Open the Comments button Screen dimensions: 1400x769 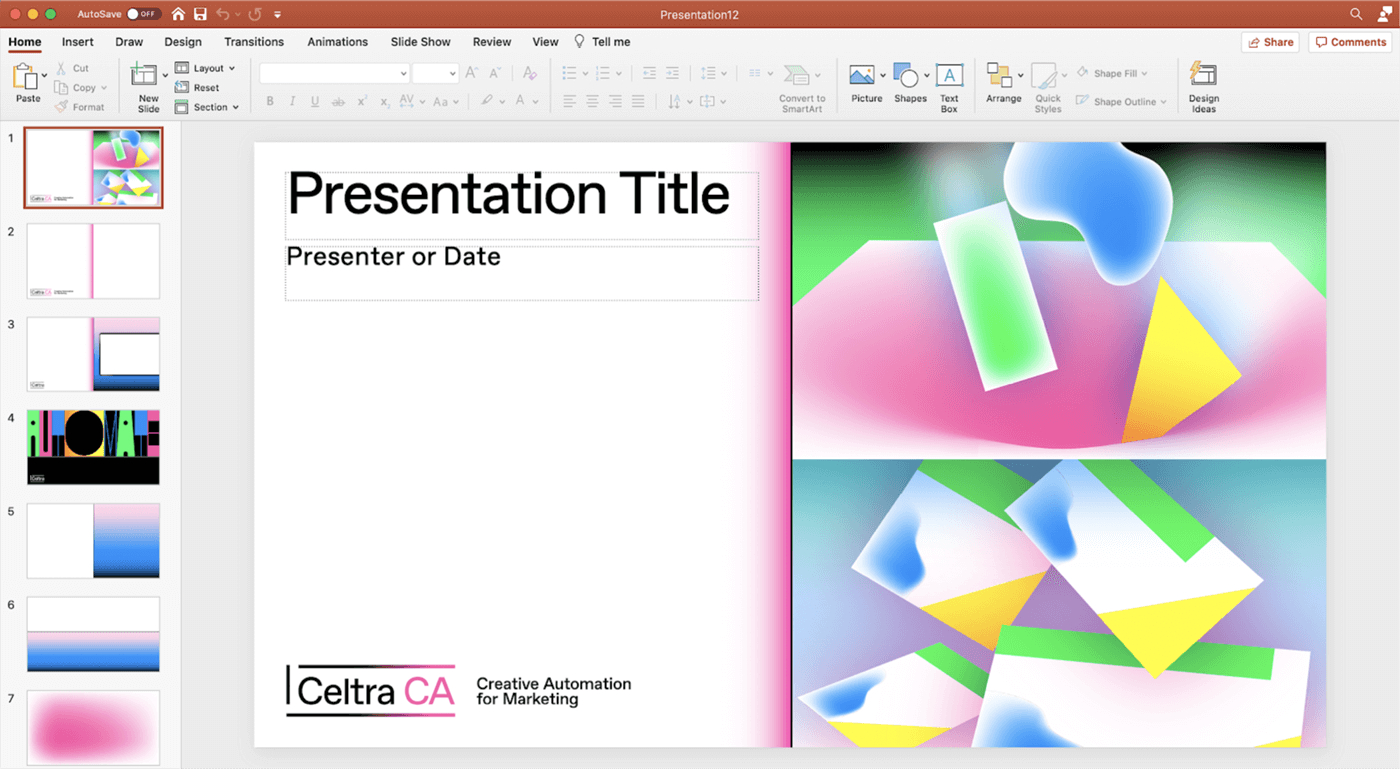click(x=1350, y=42)
